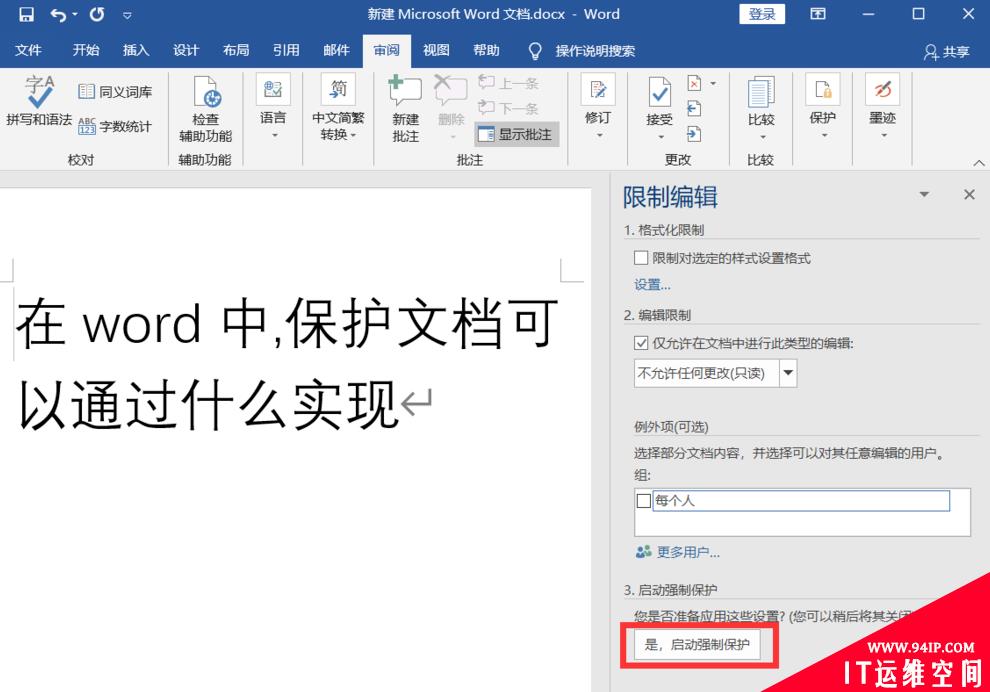Switch to the 引用 tab
Viewport: 990px width, 692px height.
[286, 51]
